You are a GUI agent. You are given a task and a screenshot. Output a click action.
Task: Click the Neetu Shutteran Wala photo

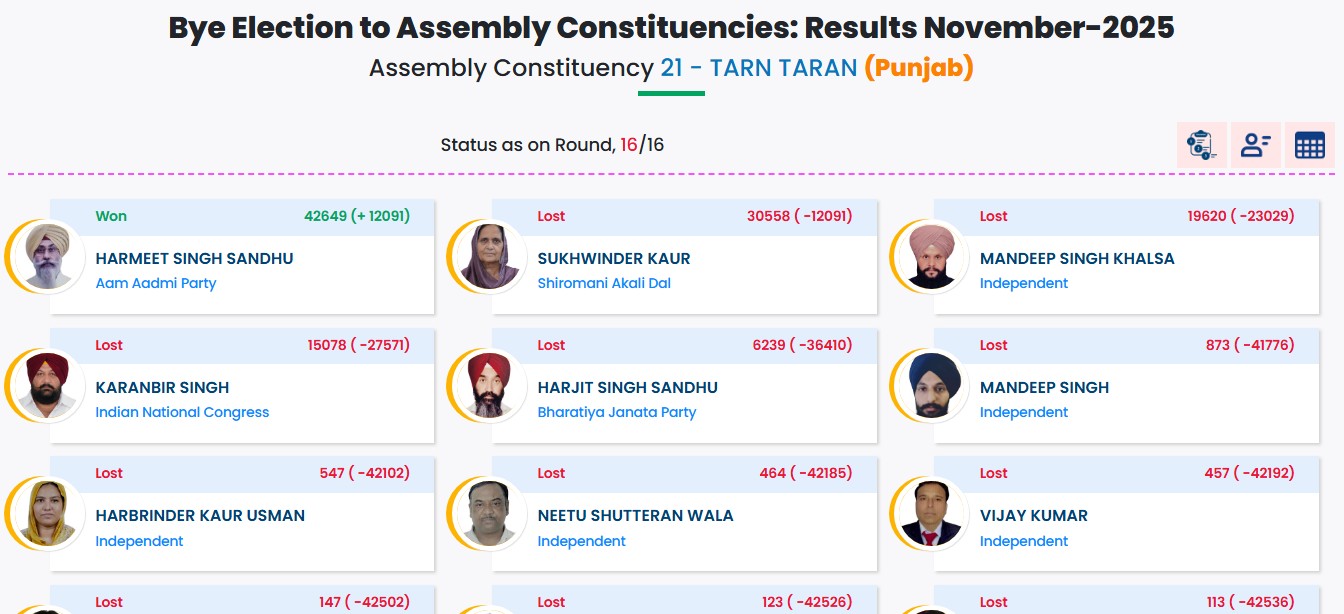point(489,514)
